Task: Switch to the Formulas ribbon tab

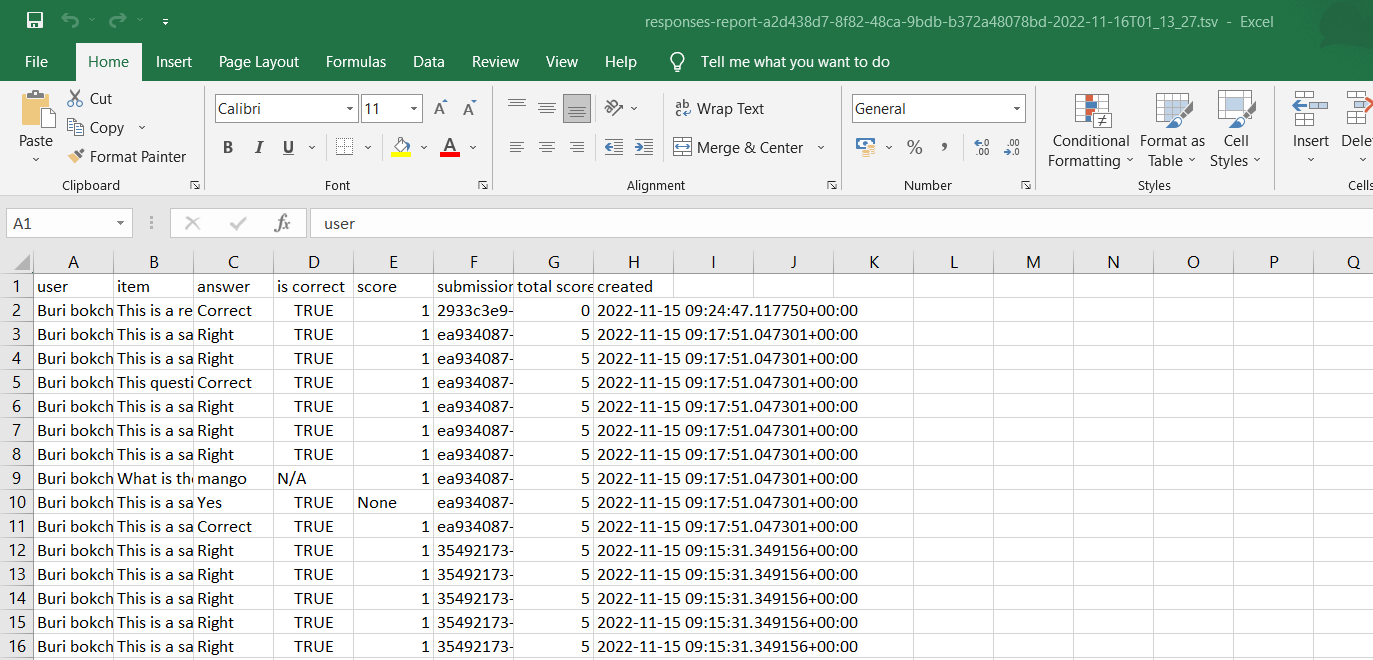Action: coord(355,62)
